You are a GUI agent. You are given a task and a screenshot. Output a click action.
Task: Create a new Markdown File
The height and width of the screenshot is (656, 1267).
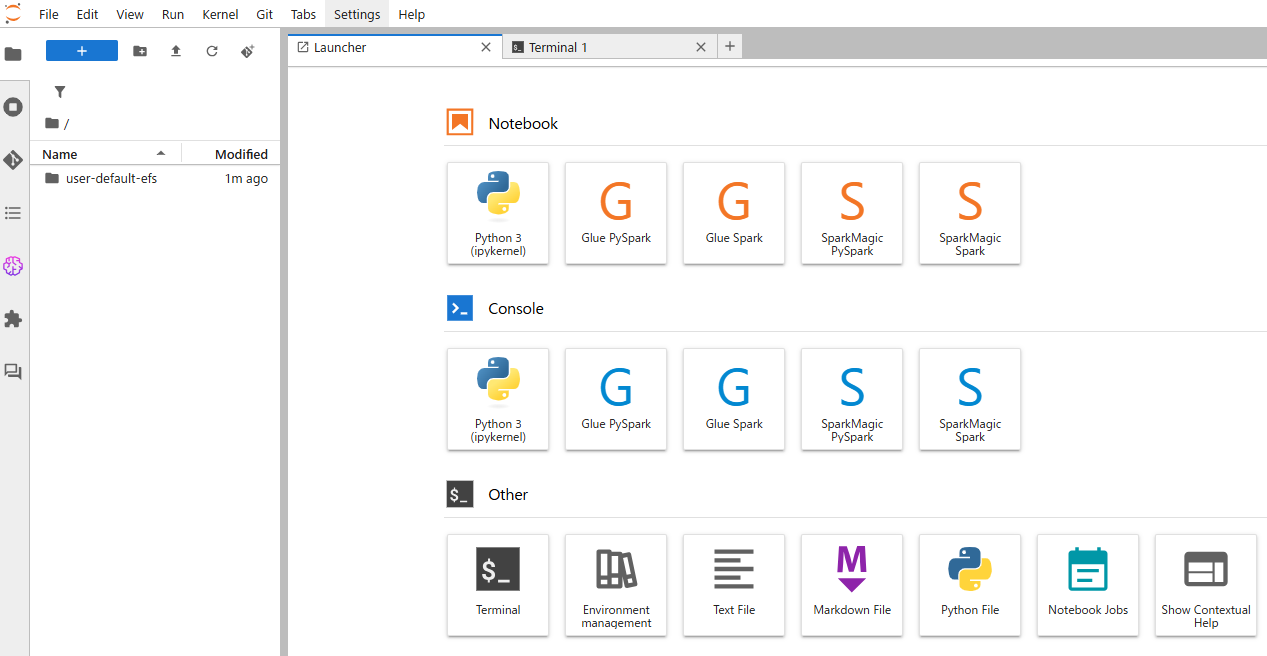click(852, 585)
